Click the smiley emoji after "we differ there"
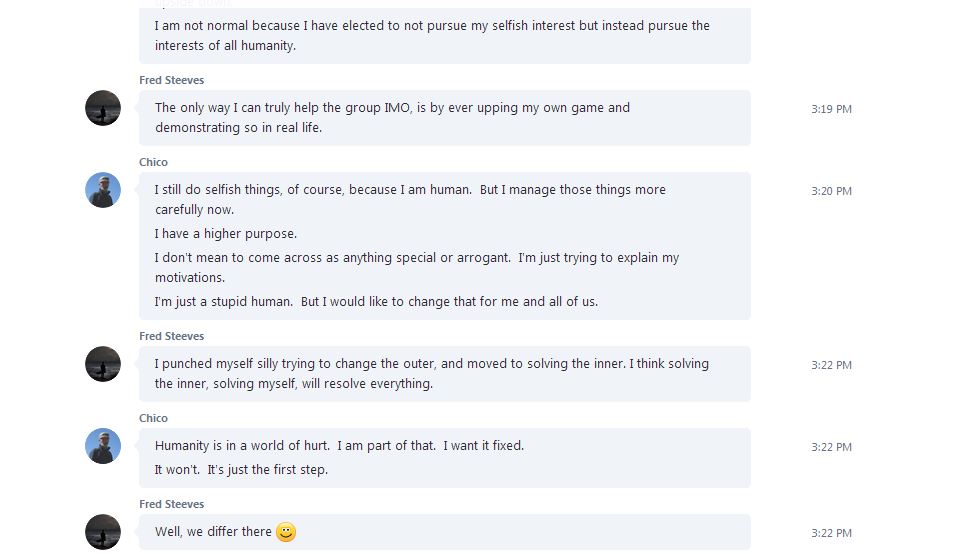 (286, 532)
